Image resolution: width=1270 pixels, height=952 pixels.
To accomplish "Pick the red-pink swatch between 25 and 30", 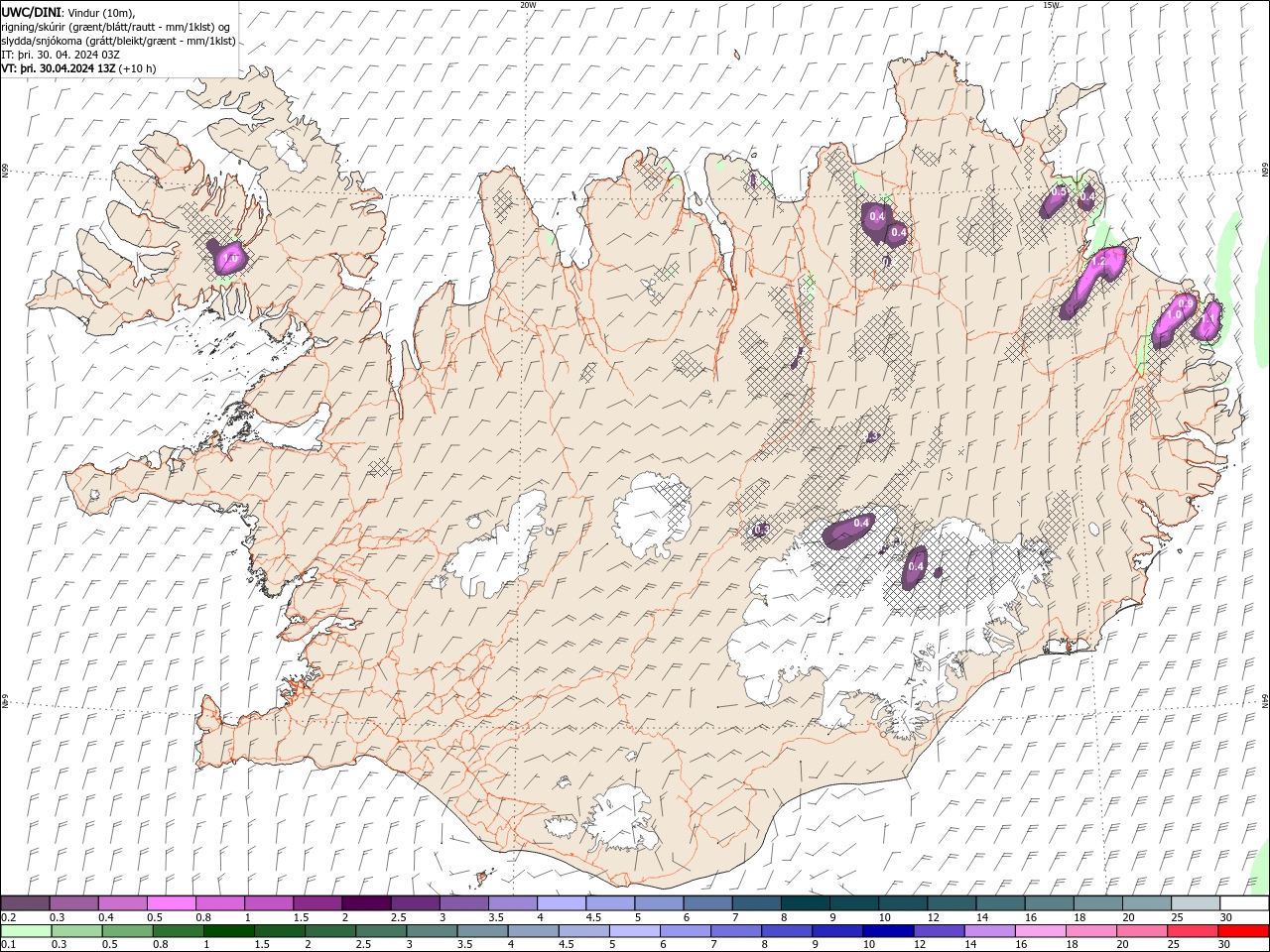I will (x=1192, y=930).
